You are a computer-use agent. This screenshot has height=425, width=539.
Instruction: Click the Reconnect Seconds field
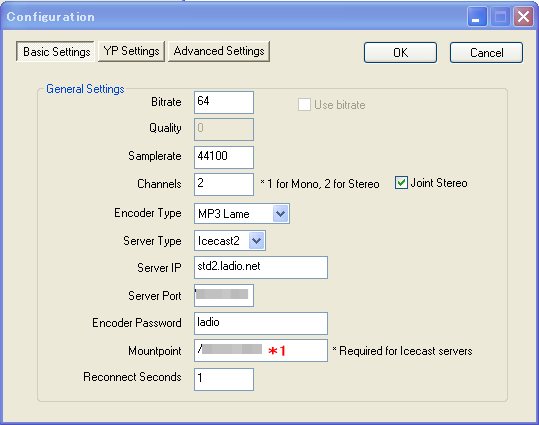[x=224, y=380]
